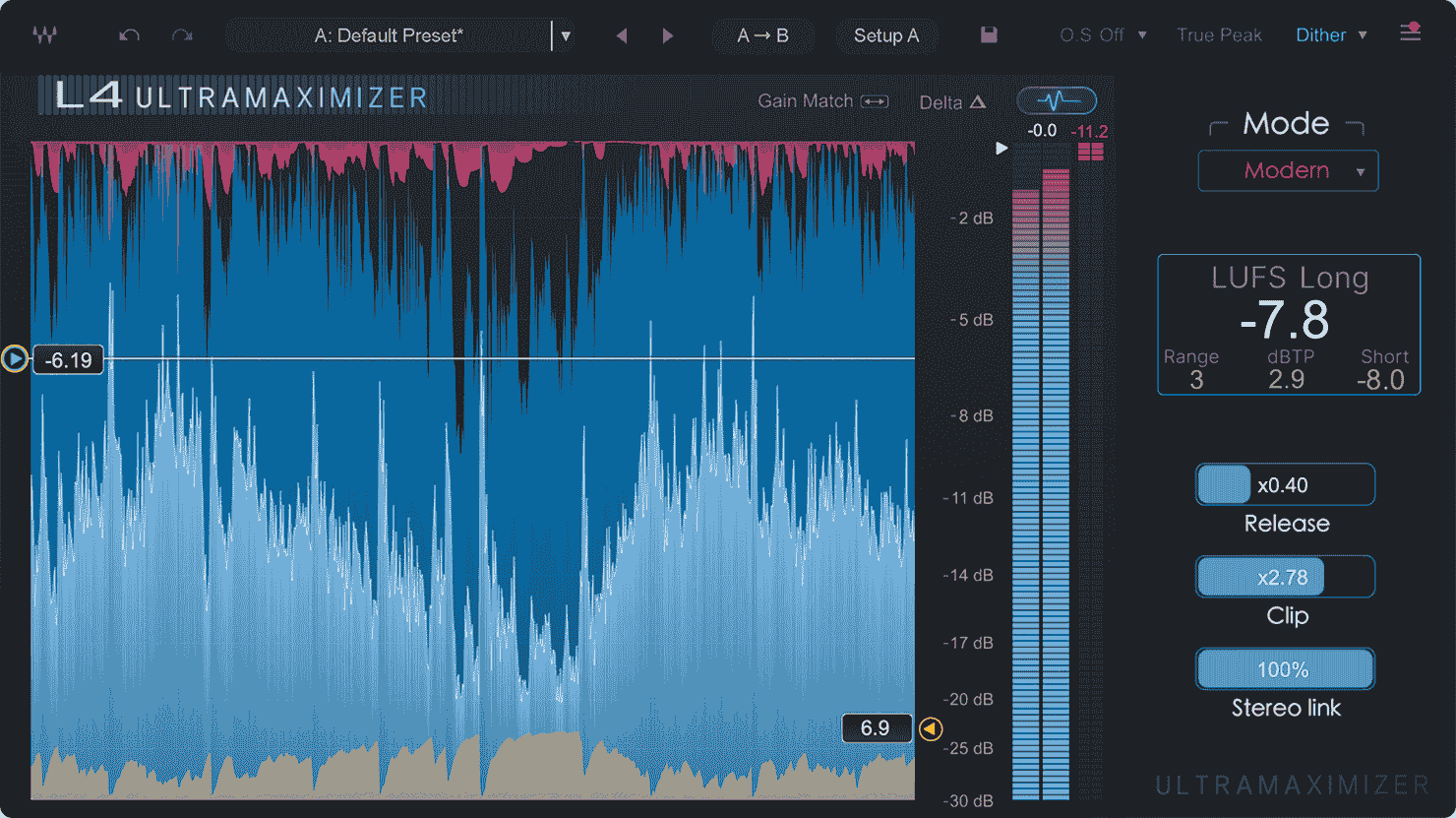This screenshot has width=1456, height=818.
Task: Open the Dither dropdown
Action: tap(1330, 34)
